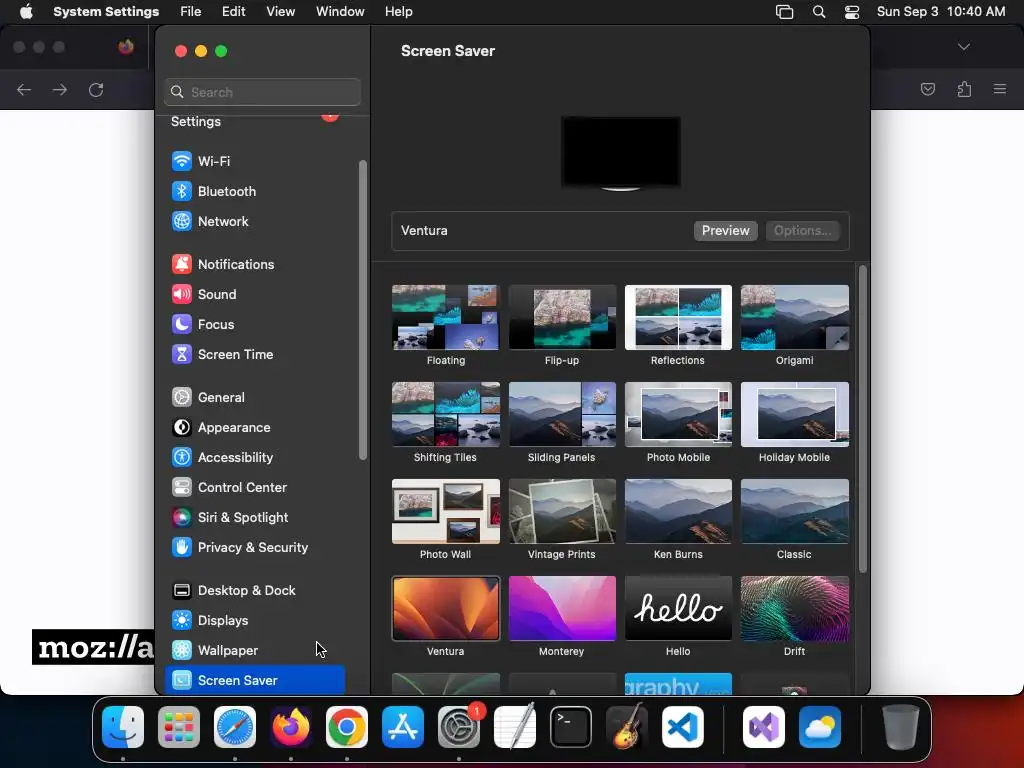Open the Help menu
1024x768 pixels.
click(398, 12)
